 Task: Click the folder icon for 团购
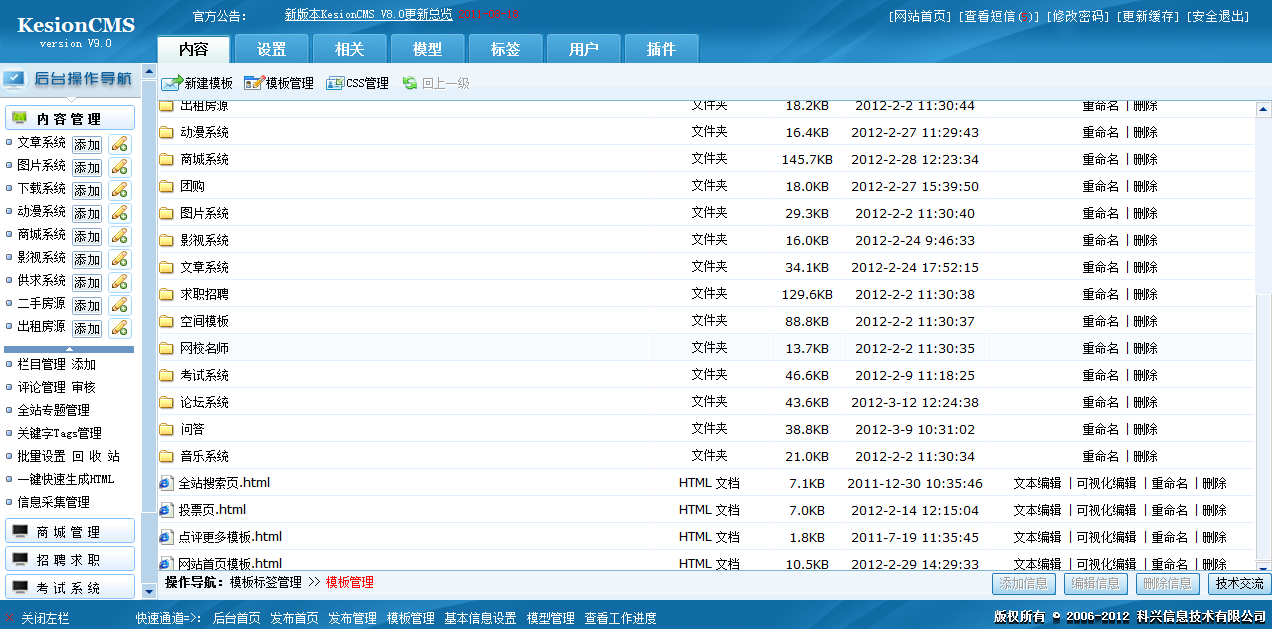pyautogui.click(x=166, y=186)
